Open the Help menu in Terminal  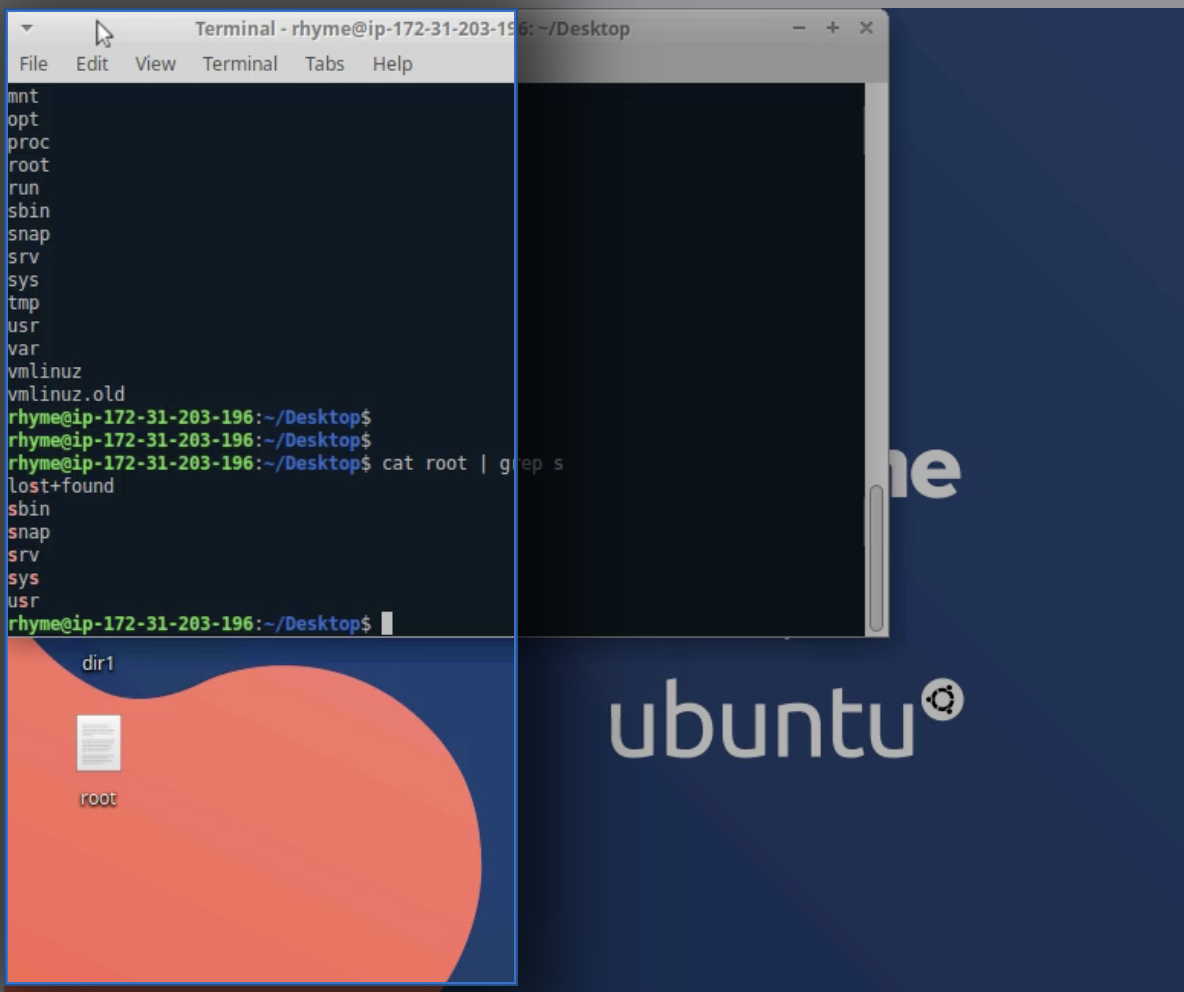(x=393, y=64)
